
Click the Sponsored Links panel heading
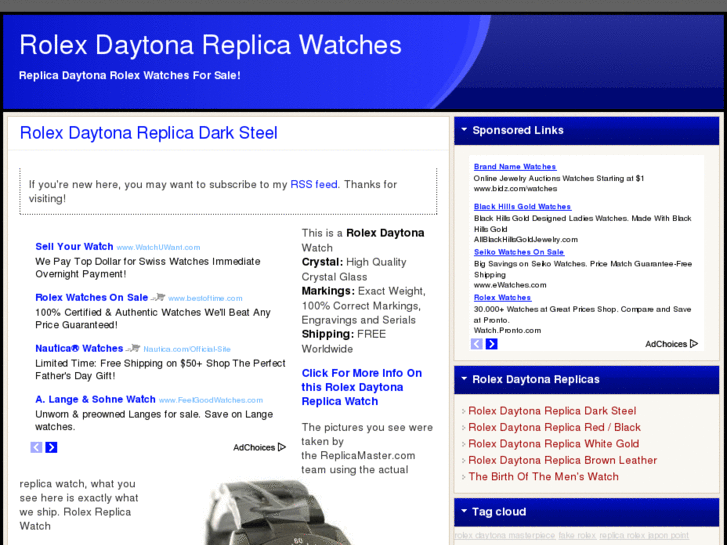click(518, 130)
